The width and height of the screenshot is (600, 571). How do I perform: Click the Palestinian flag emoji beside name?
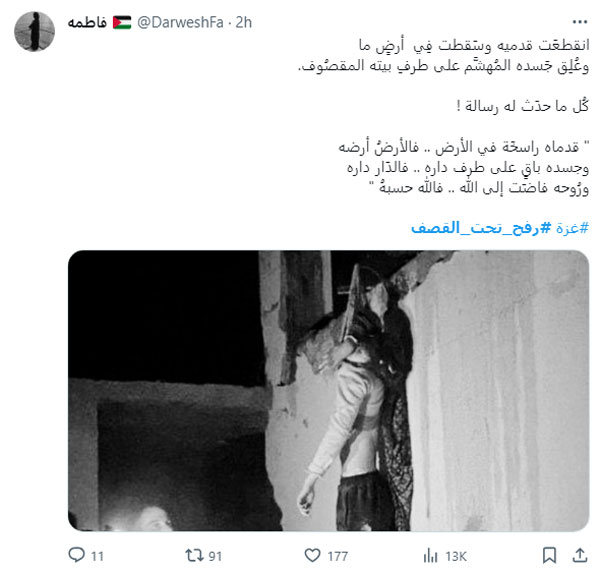[122, 23]
